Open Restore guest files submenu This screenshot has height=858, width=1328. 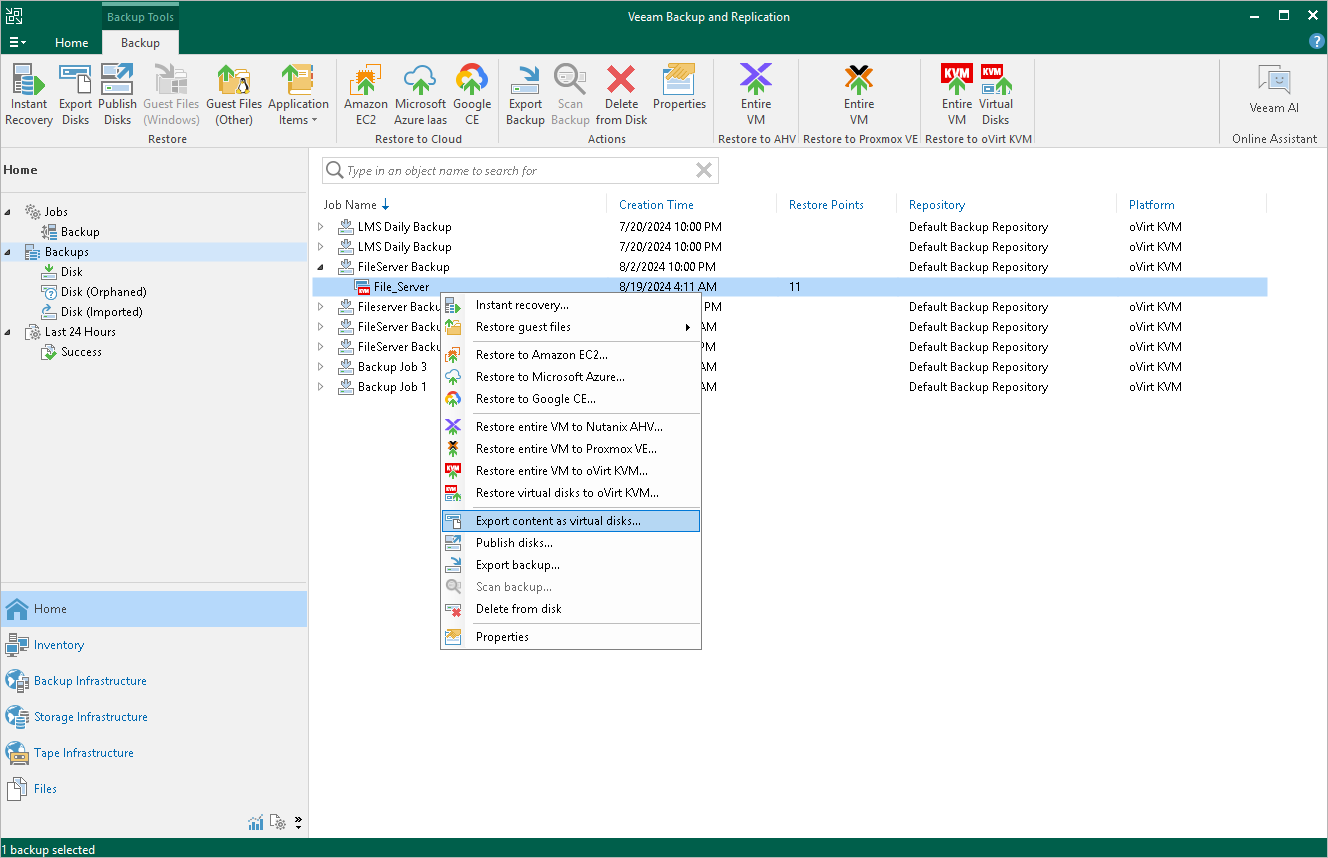pos(571,327)
